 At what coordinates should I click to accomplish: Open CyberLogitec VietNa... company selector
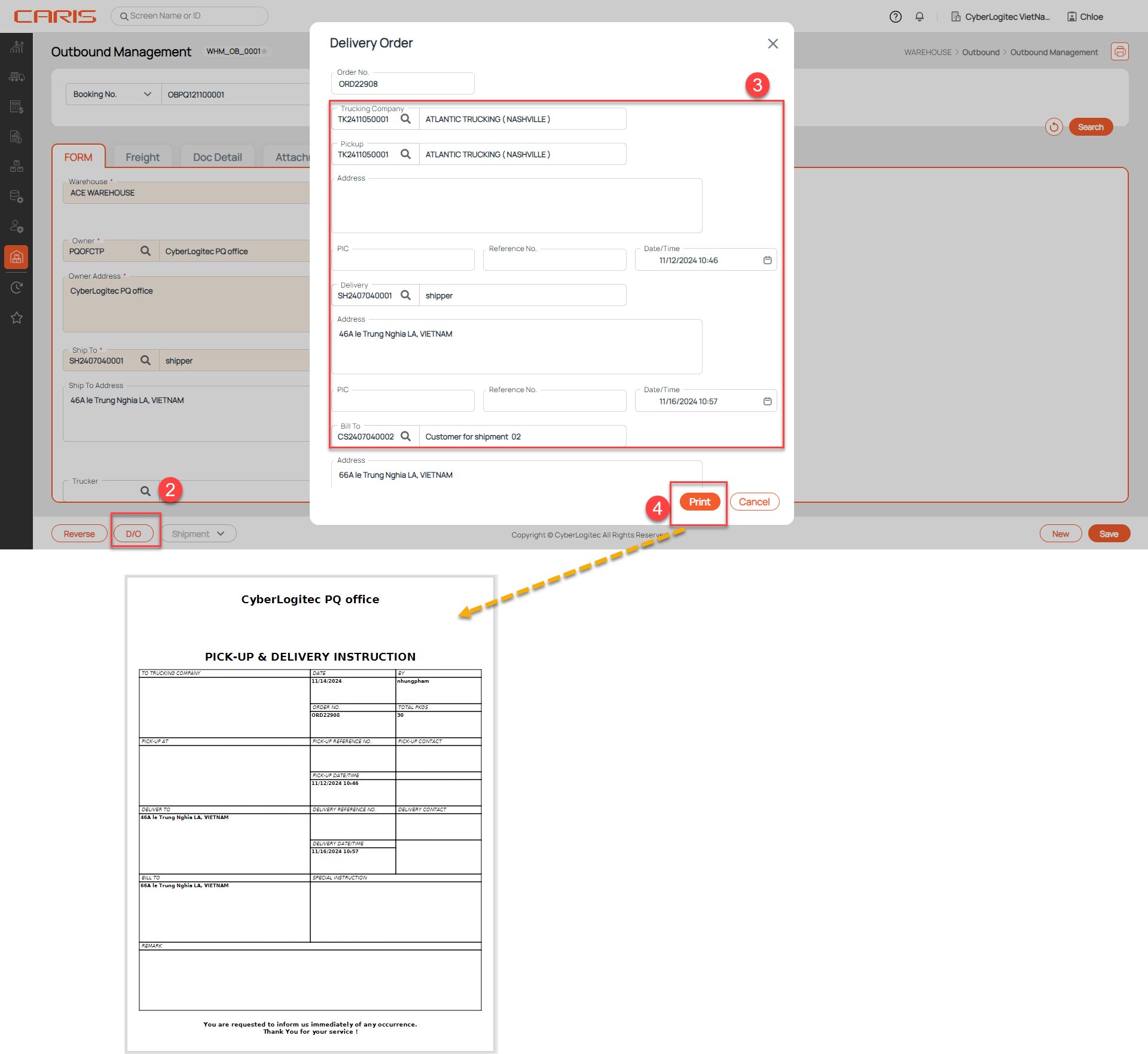(x=1000, y=17)
